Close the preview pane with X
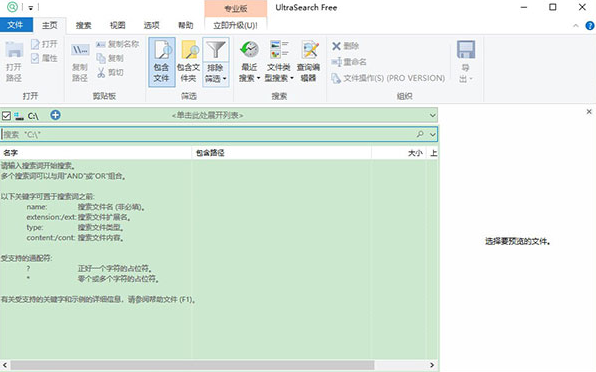Screen dimensions: 596x372 [589, 112]
